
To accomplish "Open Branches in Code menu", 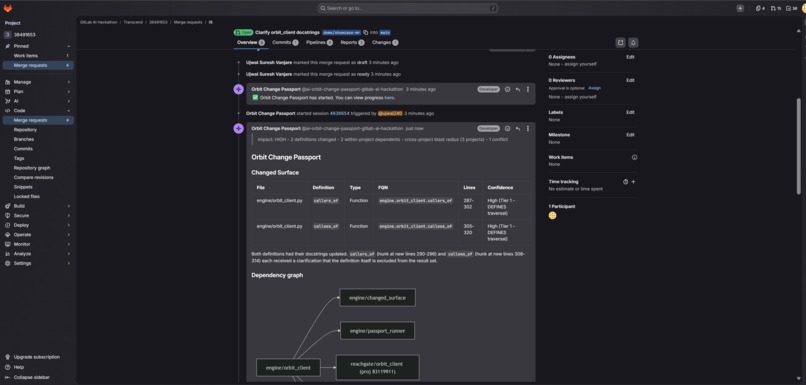I will [x=38, y=139].
